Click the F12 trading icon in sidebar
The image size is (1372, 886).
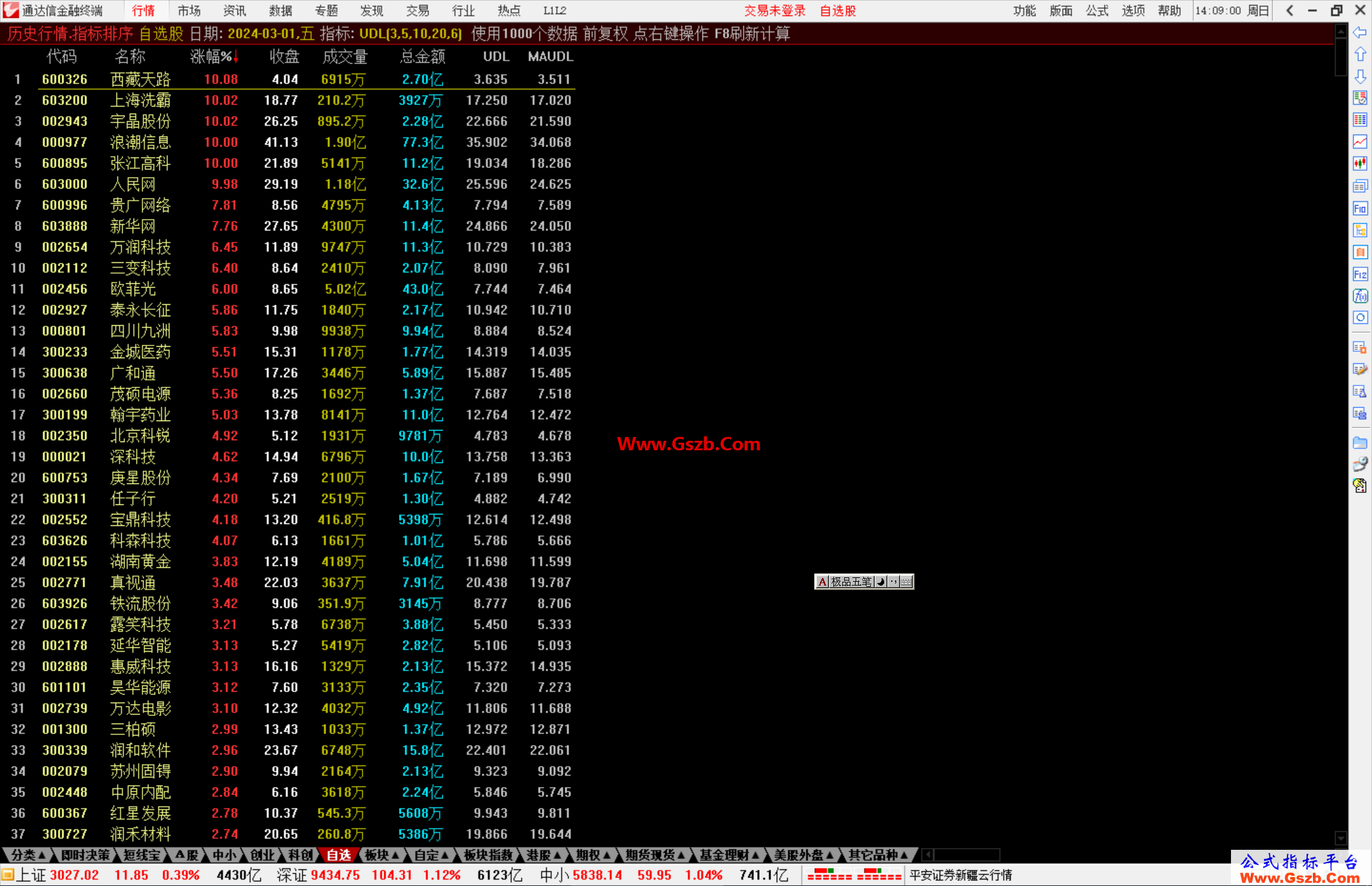coord(1360,274)
